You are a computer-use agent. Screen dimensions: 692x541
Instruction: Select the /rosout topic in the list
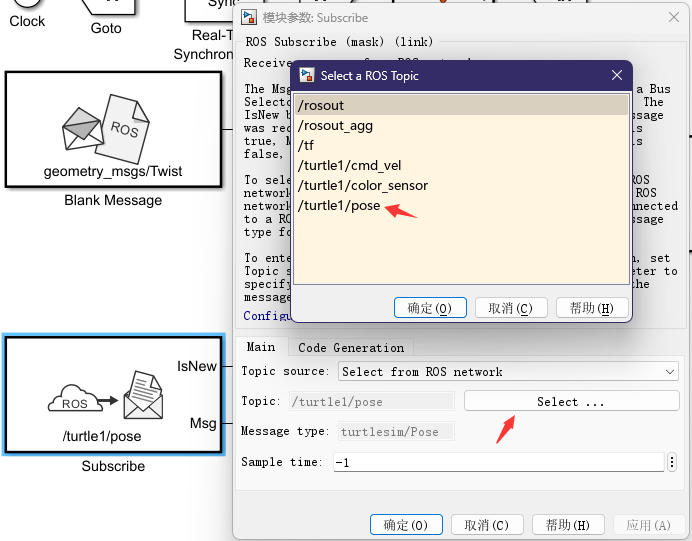click(461, 105)
